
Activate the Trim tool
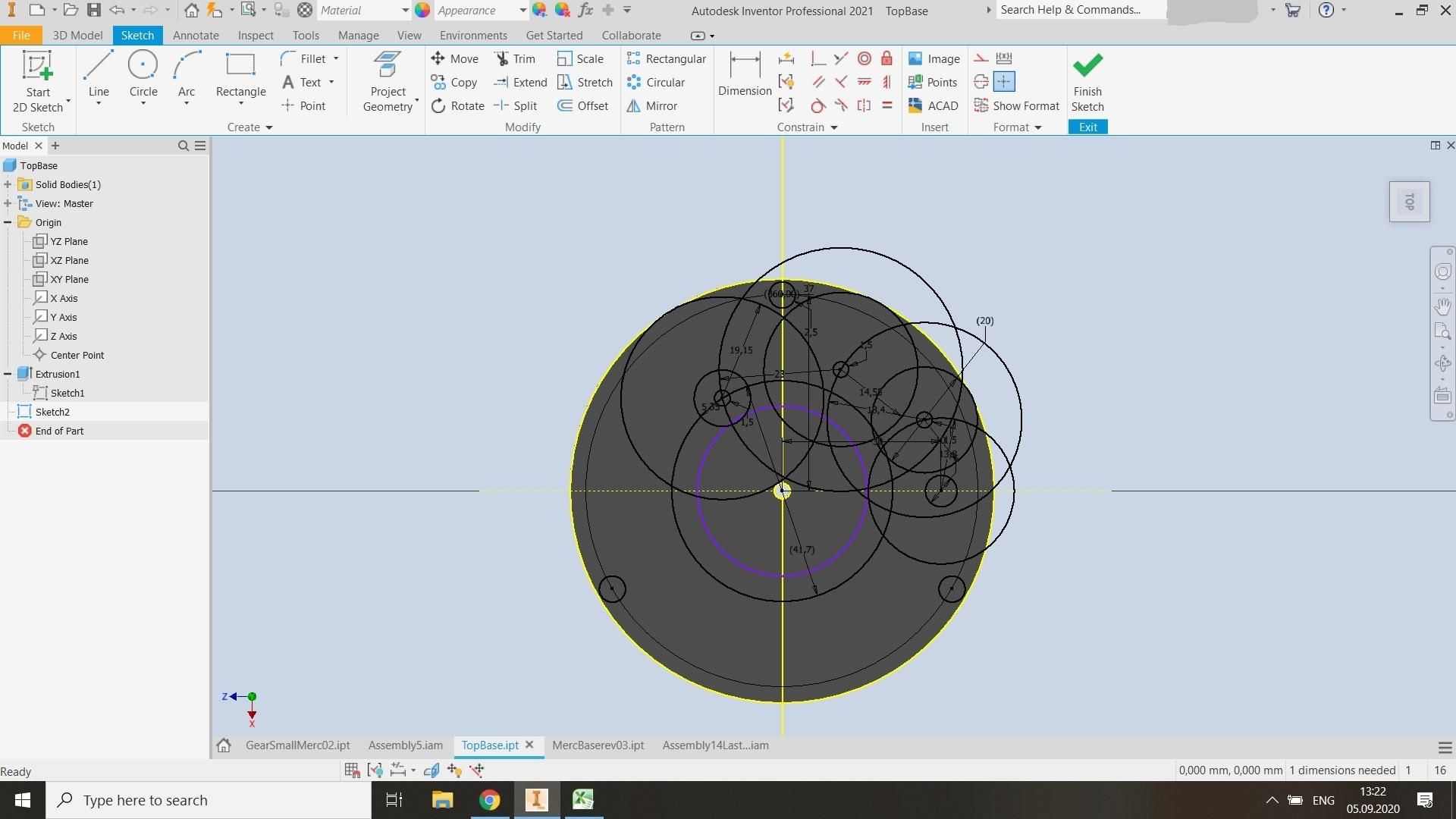[515, 58]
